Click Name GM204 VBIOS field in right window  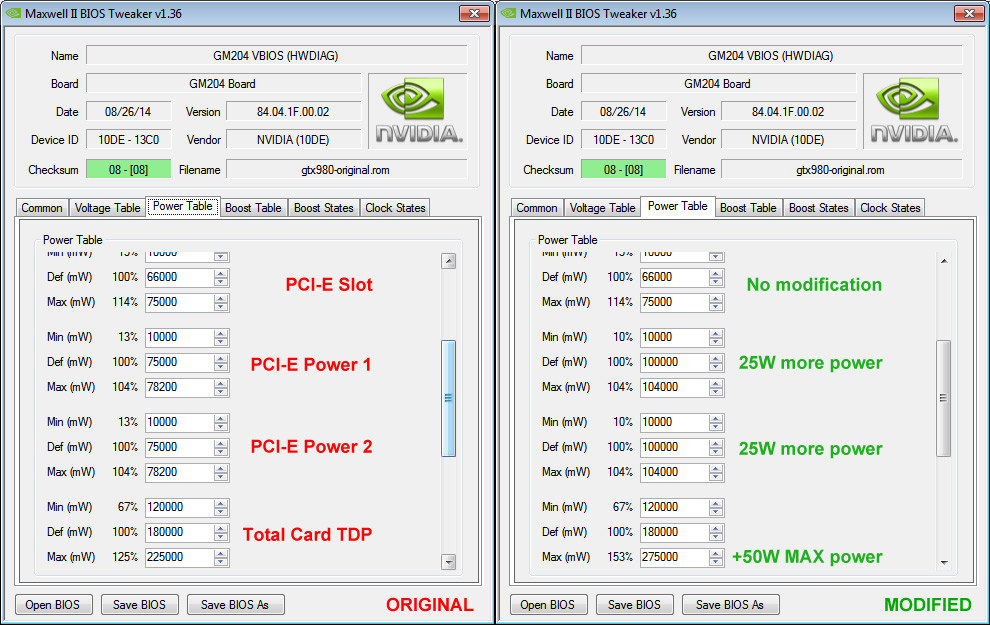pos(772,56)
